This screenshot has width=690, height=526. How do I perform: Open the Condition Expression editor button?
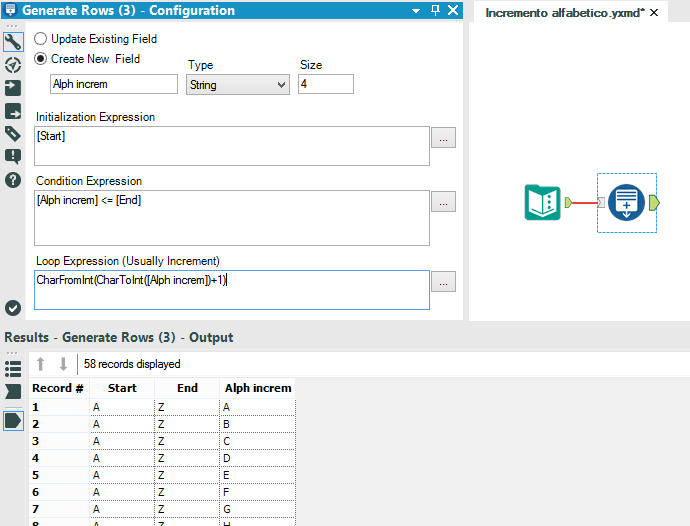[444, 202]
